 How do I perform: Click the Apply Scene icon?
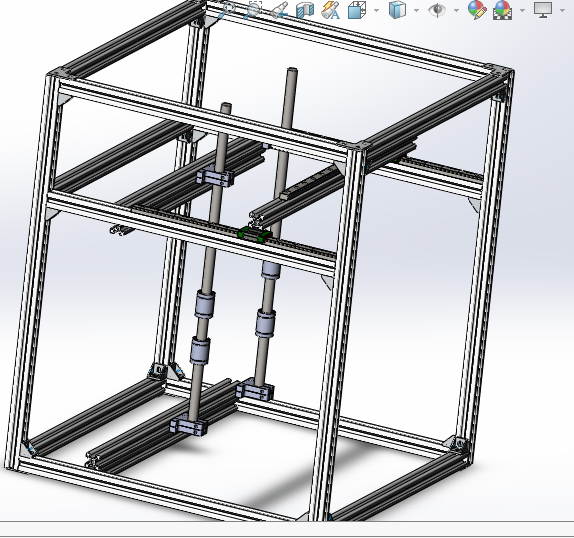pos(502,10)
